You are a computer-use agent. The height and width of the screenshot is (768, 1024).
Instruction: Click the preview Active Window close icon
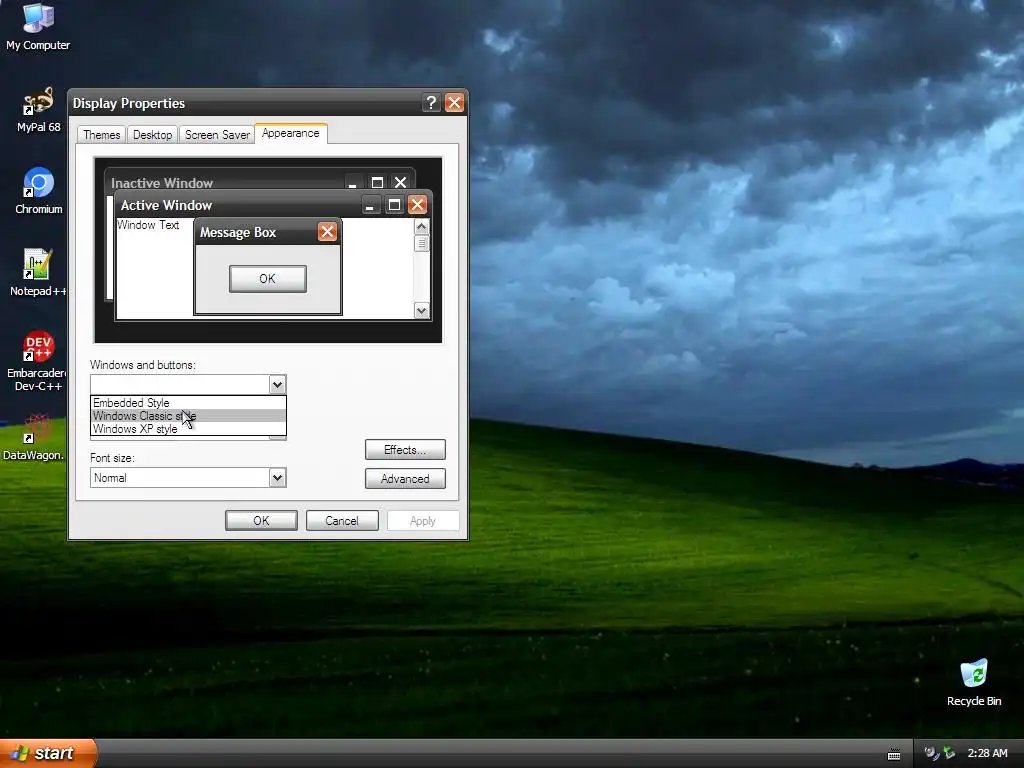pyautogui.click(x=417, y=205)
